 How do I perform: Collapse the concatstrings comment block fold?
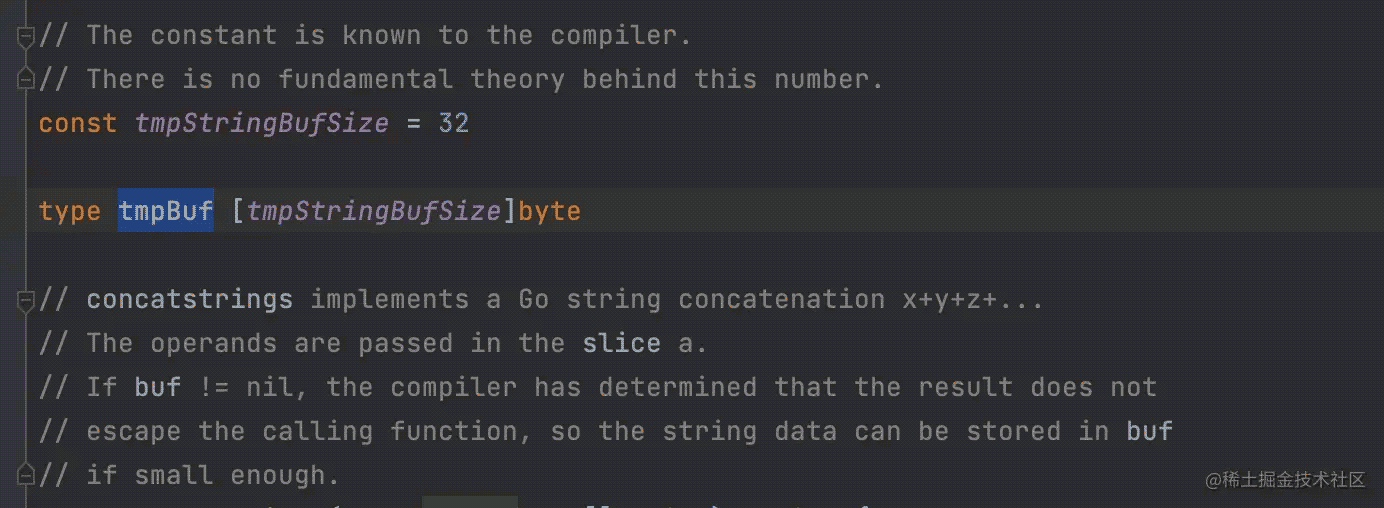tap(26, 299)
